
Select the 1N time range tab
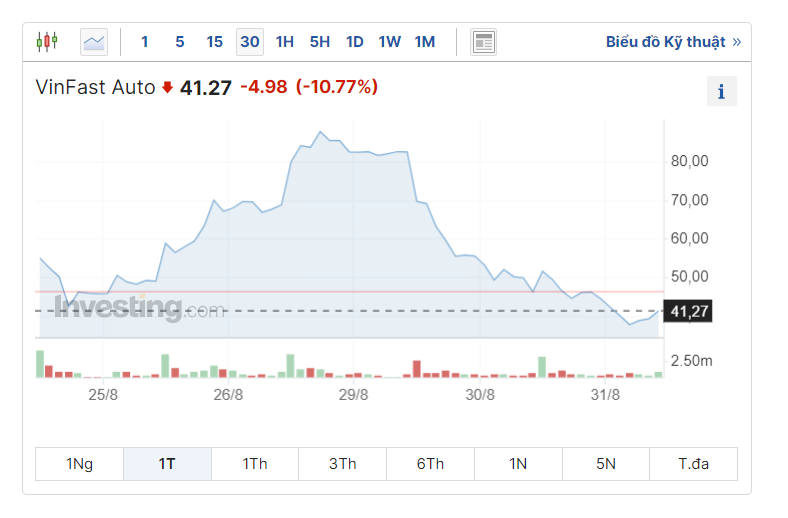[518, 464]
